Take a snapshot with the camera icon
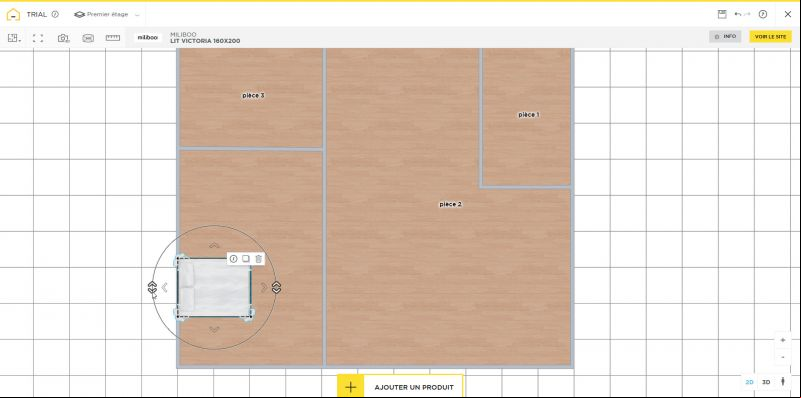 (63, 38)
